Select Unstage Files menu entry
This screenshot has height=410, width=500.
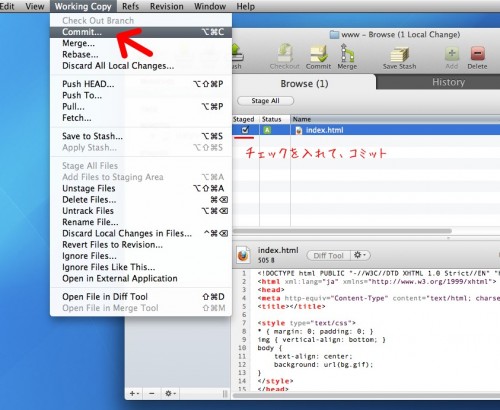[x=141, y=188]
